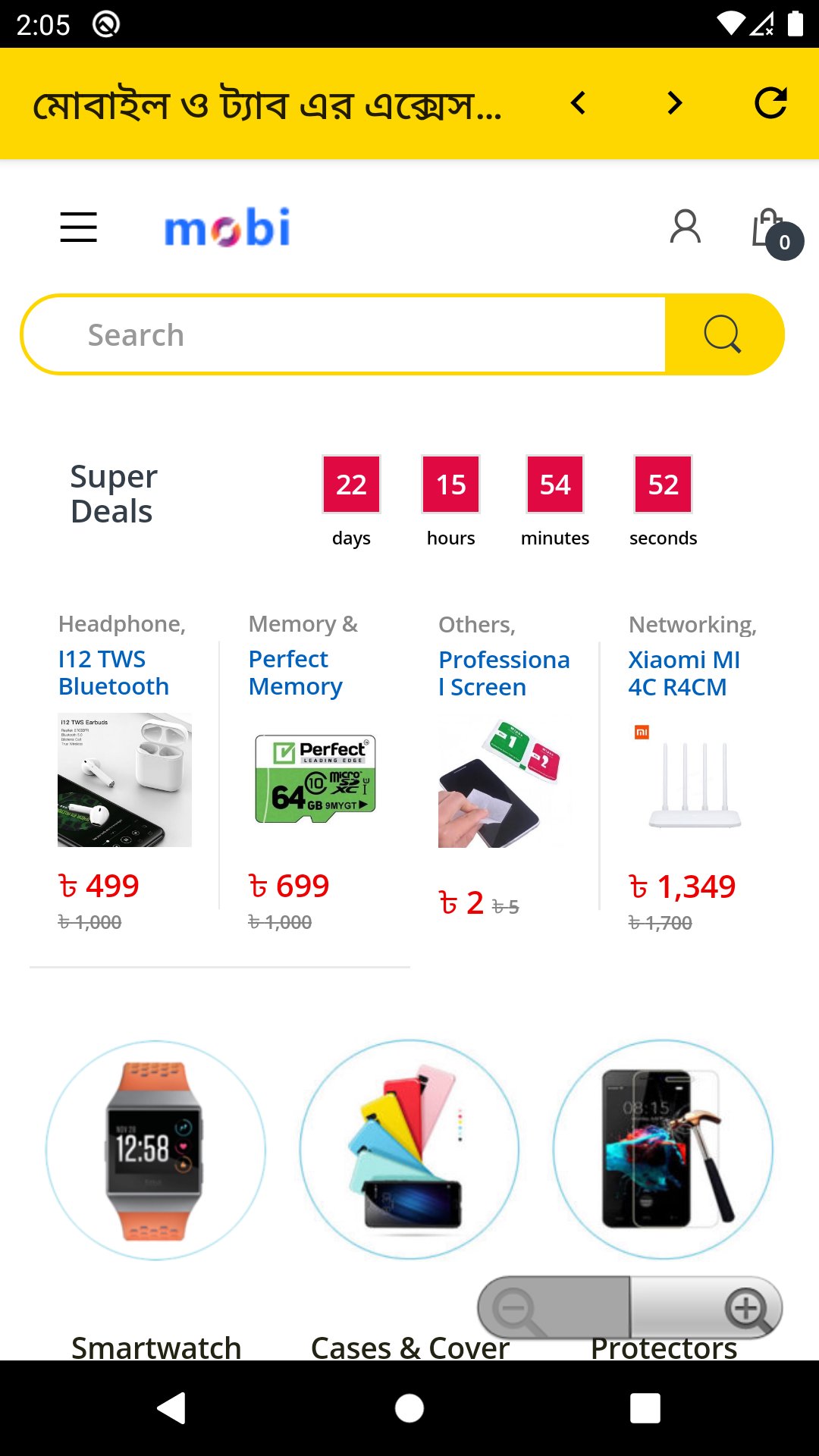Viewport: 819px width, 1456px height.
Task: Open the hamburger navigation menu
Action: pyautogui.click(x=78, y=227)
